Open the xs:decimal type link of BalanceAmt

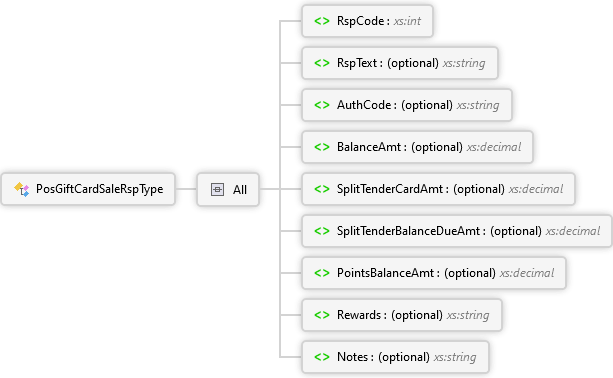pyautogui.click(x=494, y=147)
